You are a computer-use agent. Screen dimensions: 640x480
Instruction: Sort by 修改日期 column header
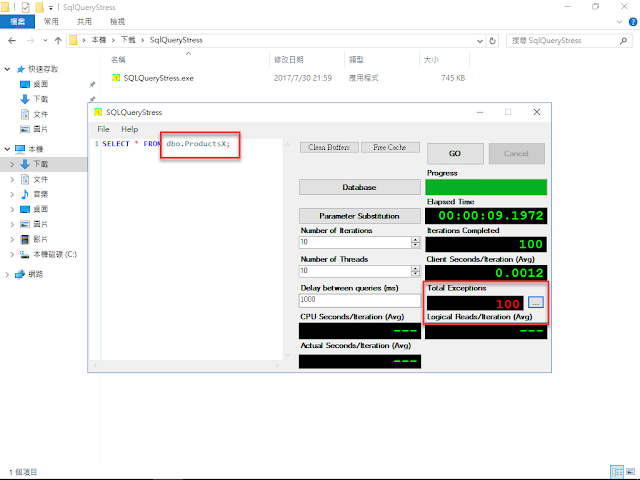289,60
